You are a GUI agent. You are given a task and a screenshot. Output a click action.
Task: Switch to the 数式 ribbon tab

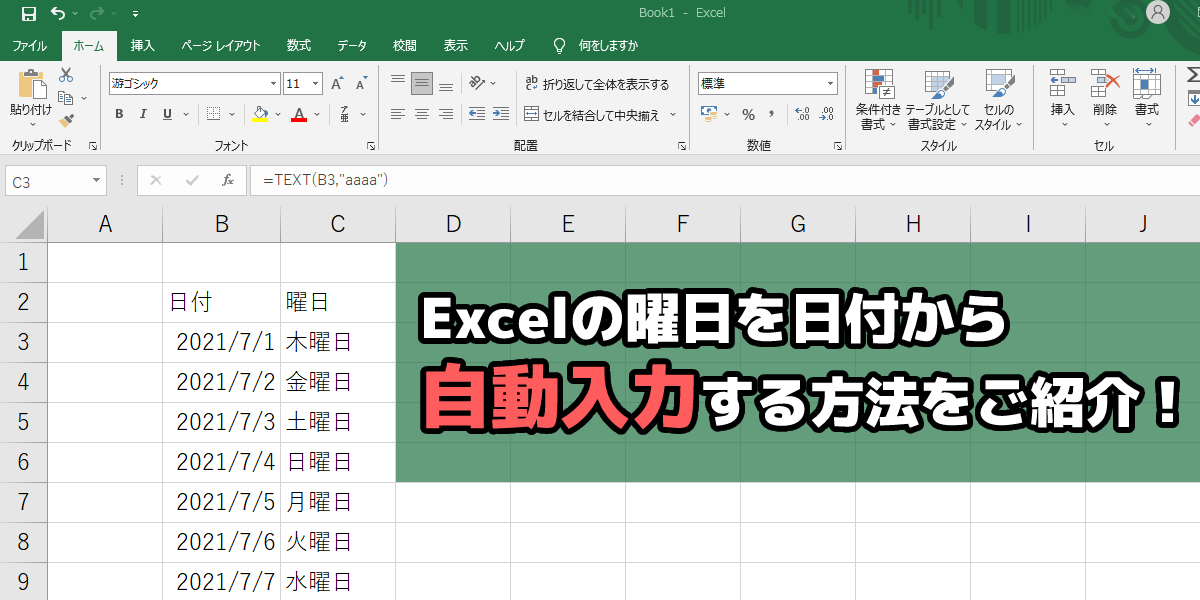click(297, 45)
